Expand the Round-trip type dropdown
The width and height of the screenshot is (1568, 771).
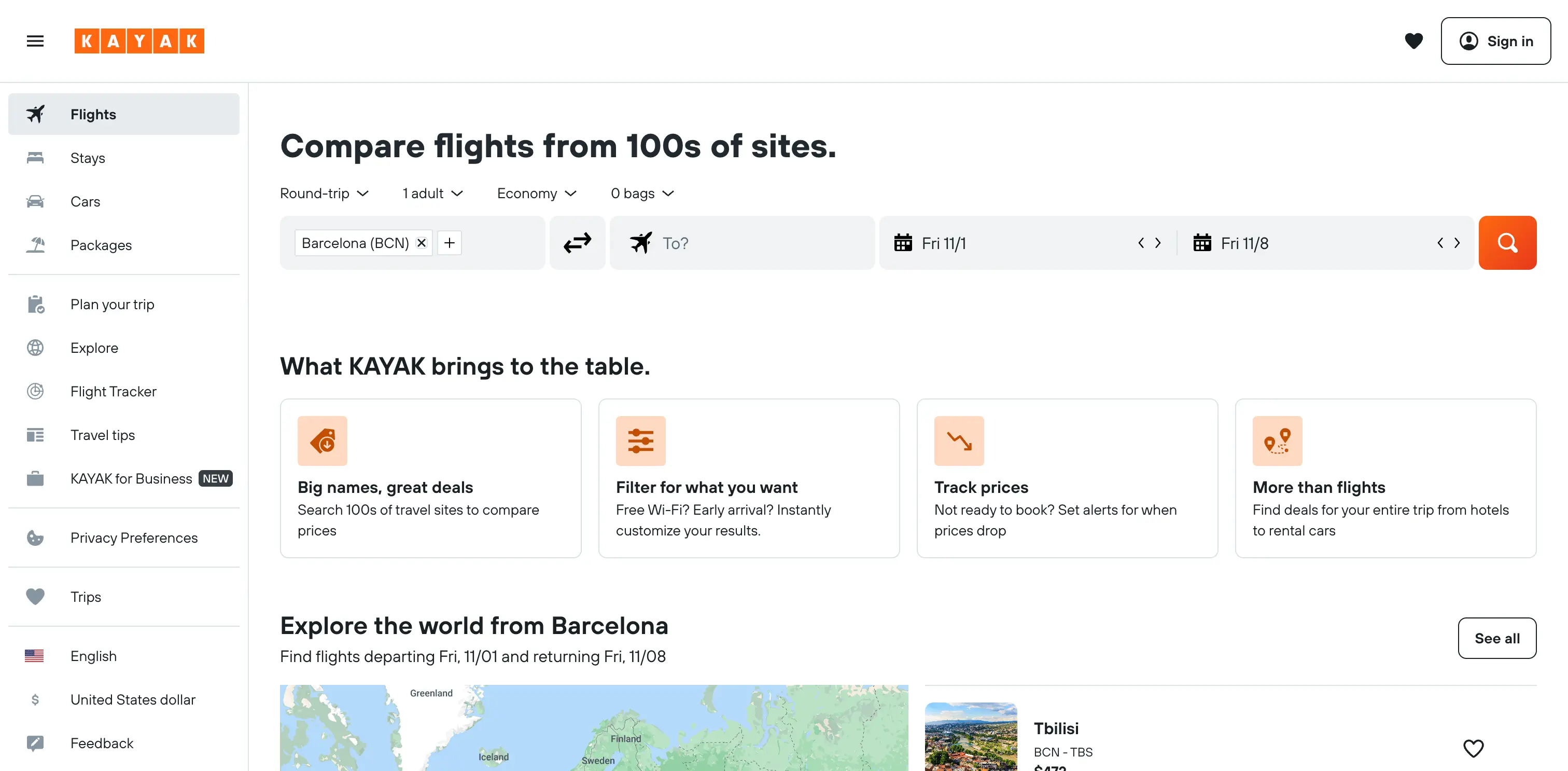tap(325, 193)
